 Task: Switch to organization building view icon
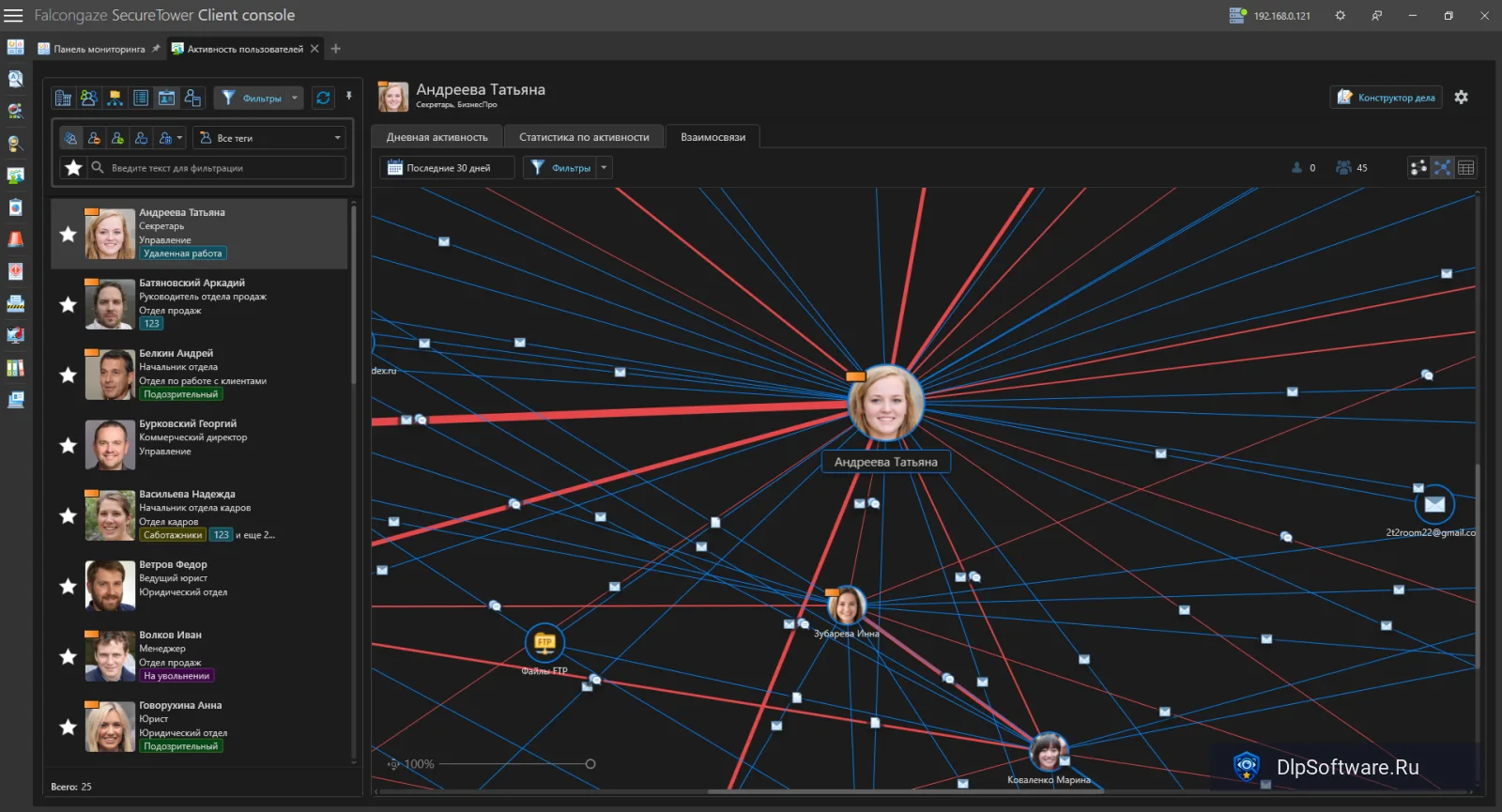click(63, 98)
